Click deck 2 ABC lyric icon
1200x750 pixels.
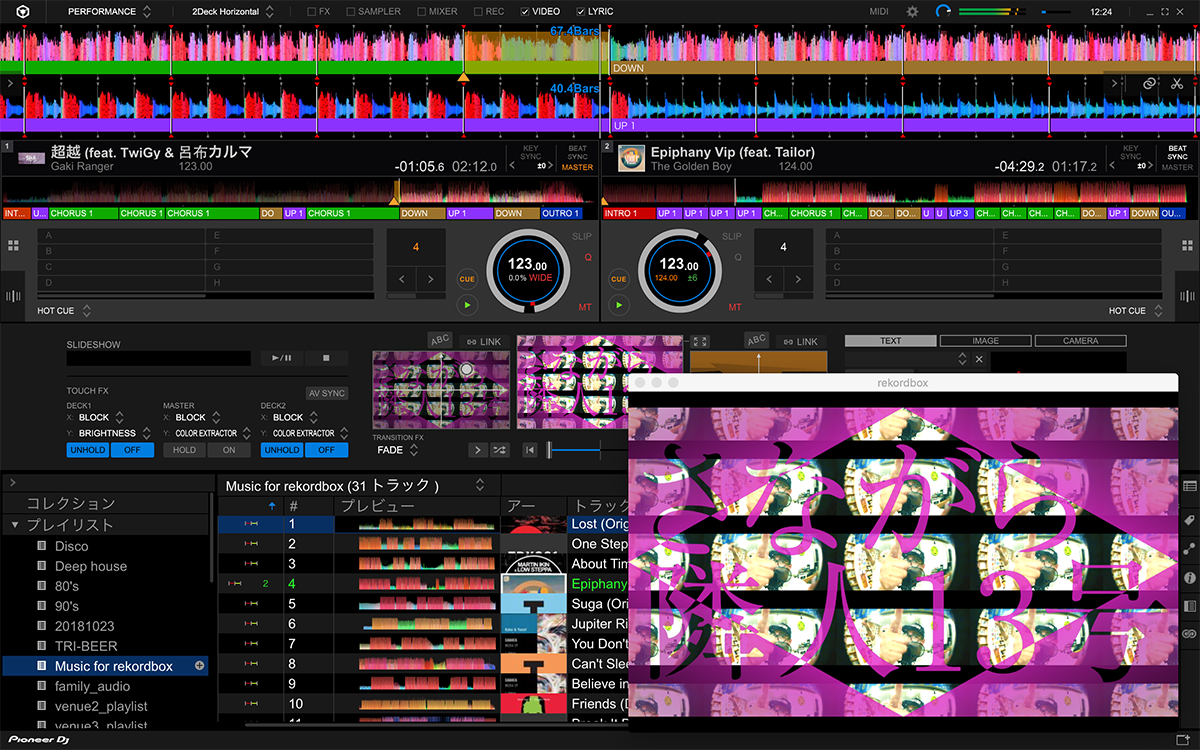[x=757, y=340]
